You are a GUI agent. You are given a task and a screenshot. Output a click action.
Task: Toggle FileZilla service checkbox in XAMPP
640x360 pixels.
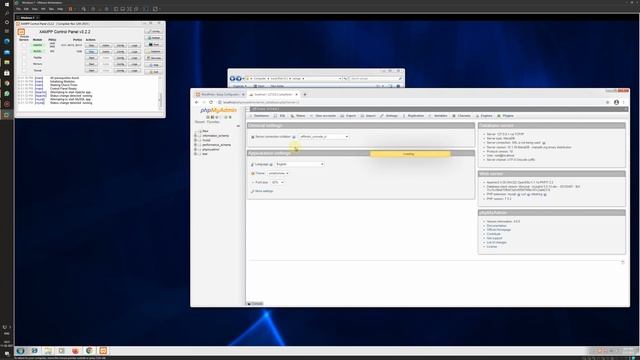tap(24, 58)
